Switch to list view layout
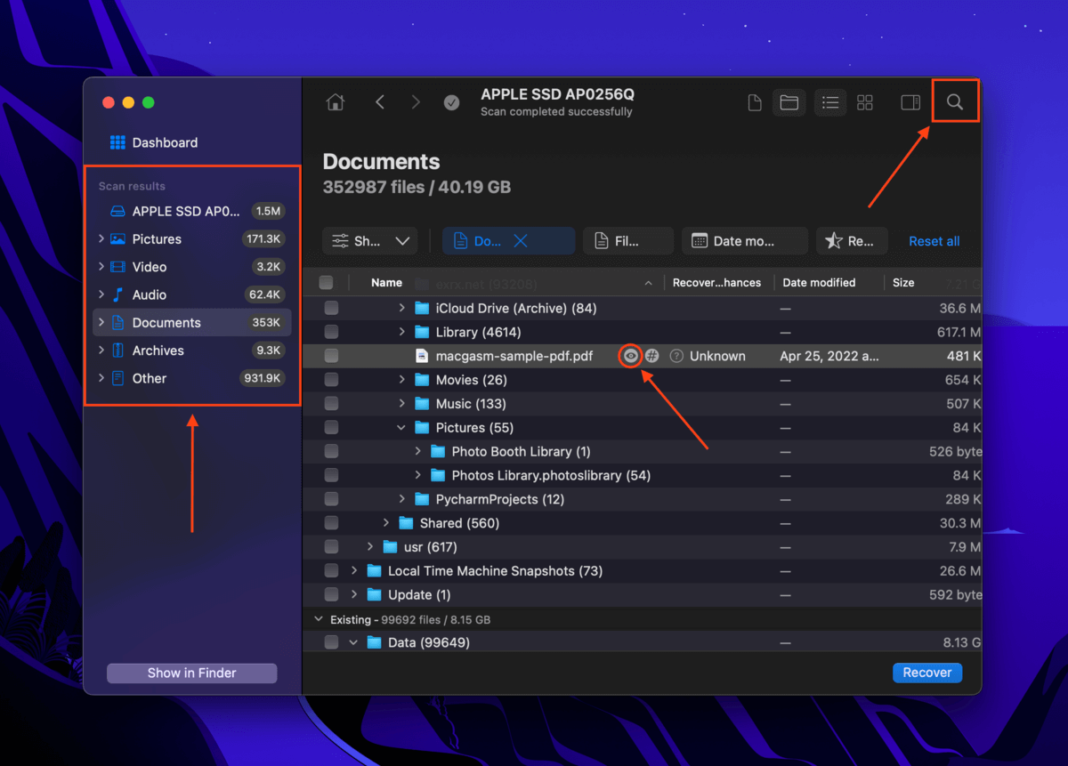1068x766 pixels. (829, 101)
